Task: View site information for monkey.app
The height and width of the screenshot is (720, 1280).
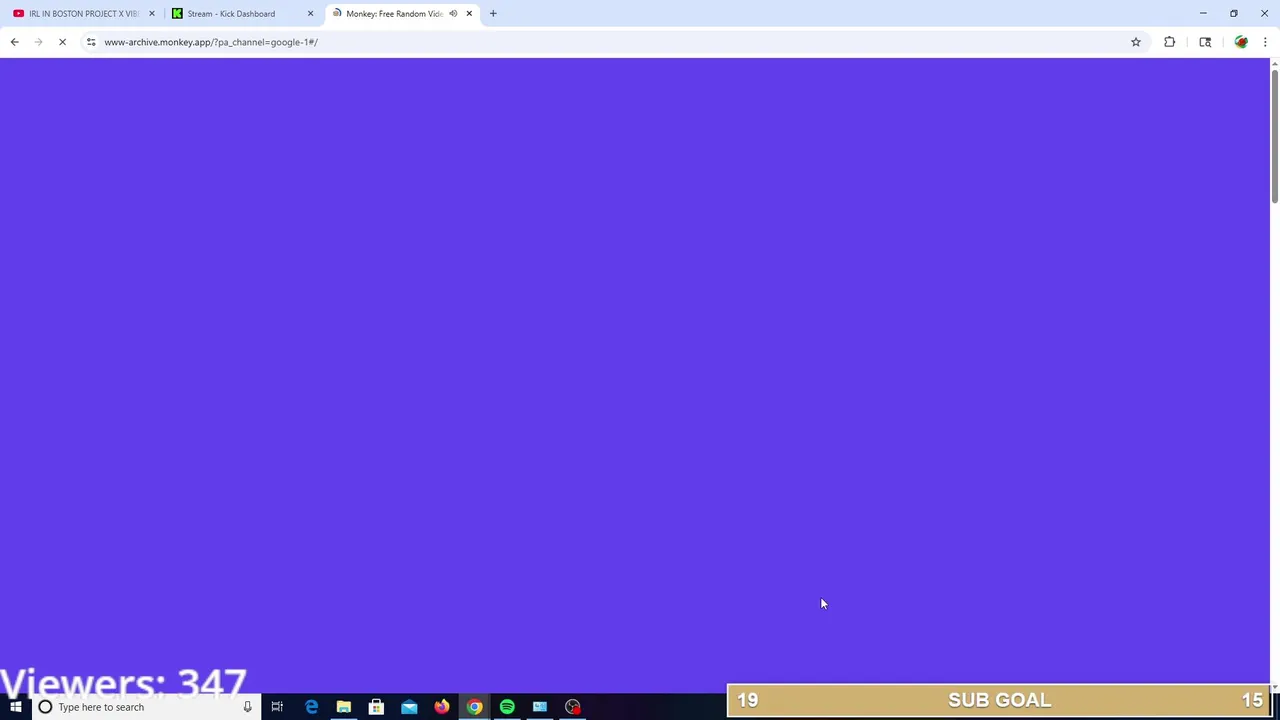Action: pos(91,42)
